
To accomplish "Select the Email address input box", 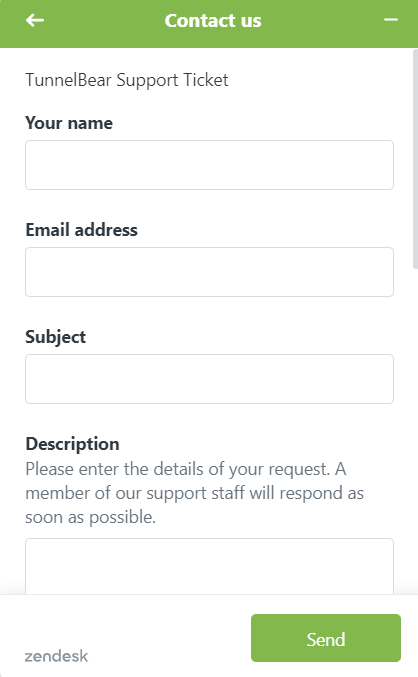I will [x=209, y=272].
